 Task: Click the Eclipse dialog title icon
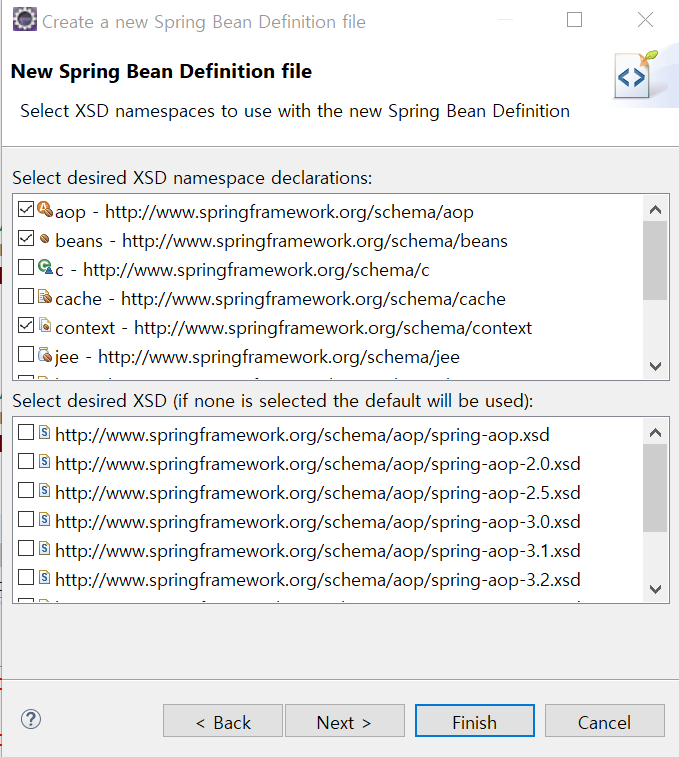[25, 20]
